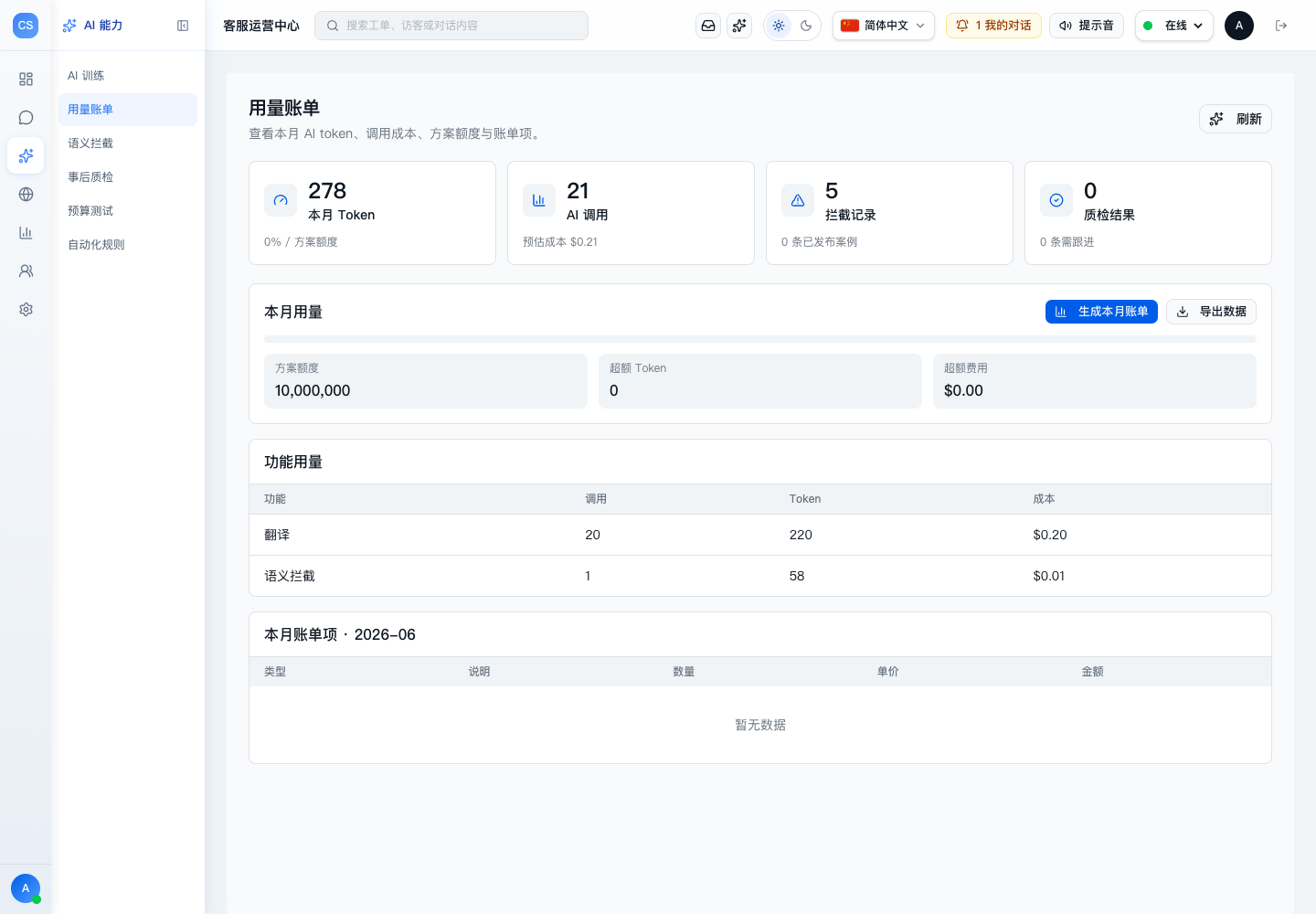Open AI 训练 menu item

point(128,76)
